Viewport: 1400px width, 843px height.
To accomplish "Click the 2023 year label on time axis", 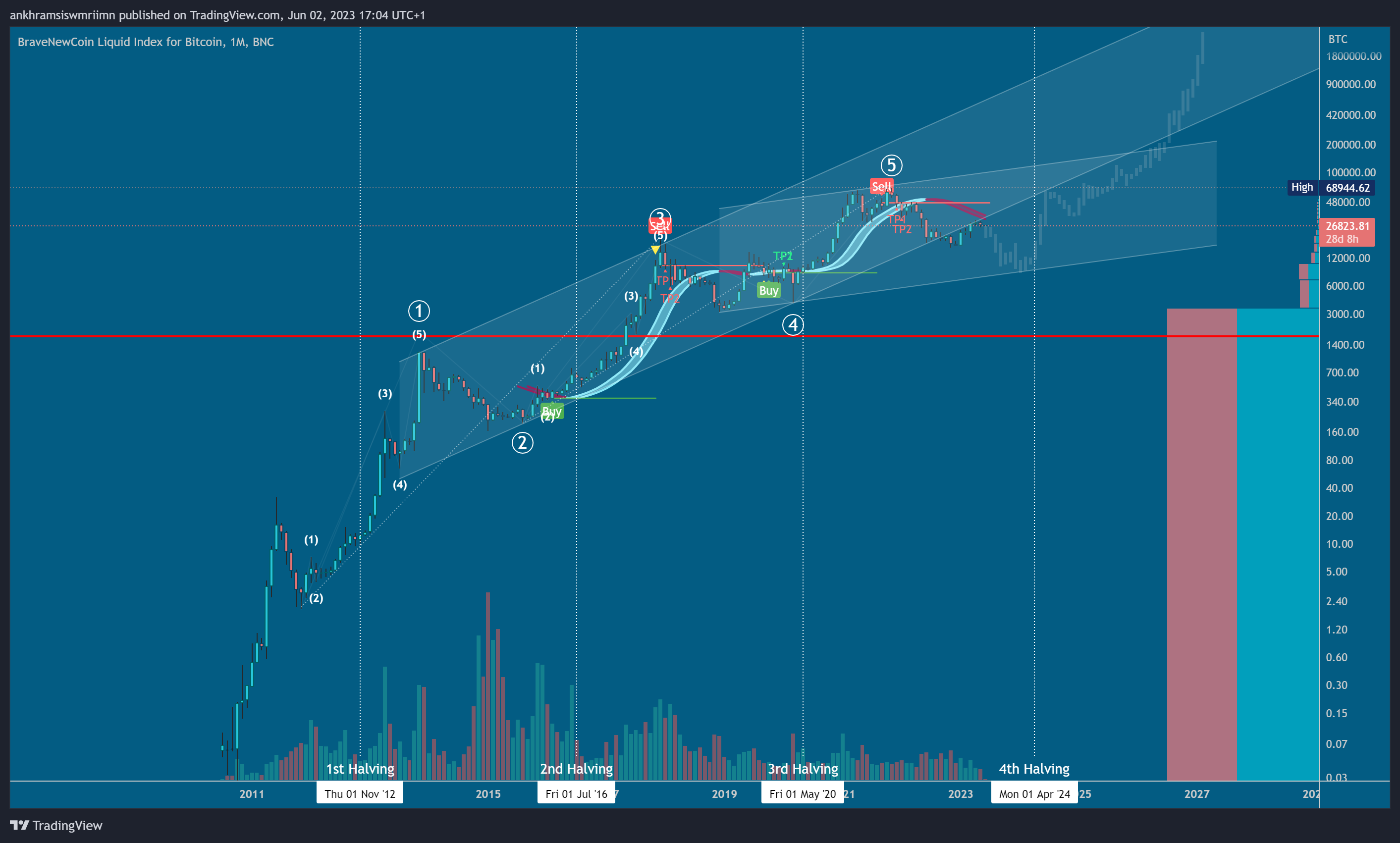I will pos(960,793).
